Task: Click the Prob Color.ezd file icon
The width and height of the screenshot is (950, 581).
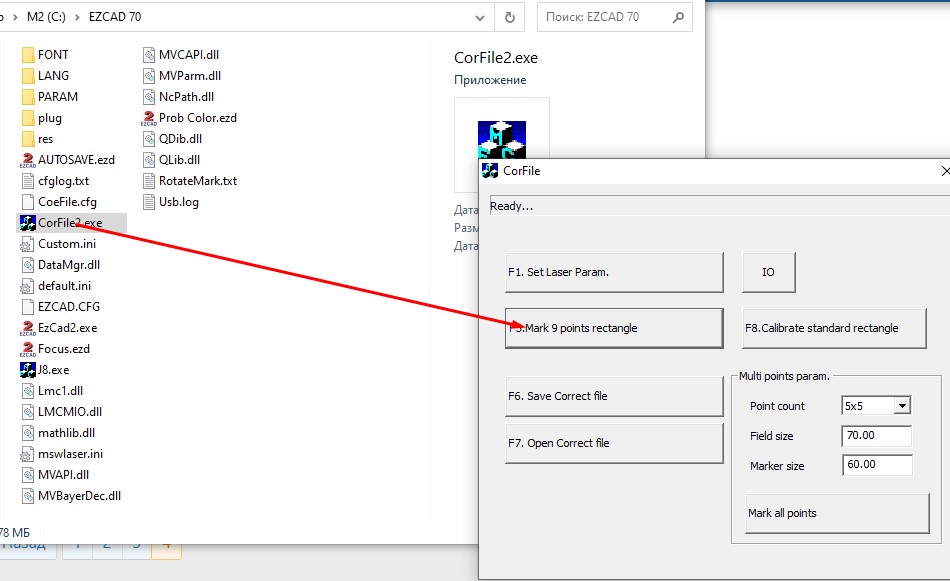Action: pos(149,118)
